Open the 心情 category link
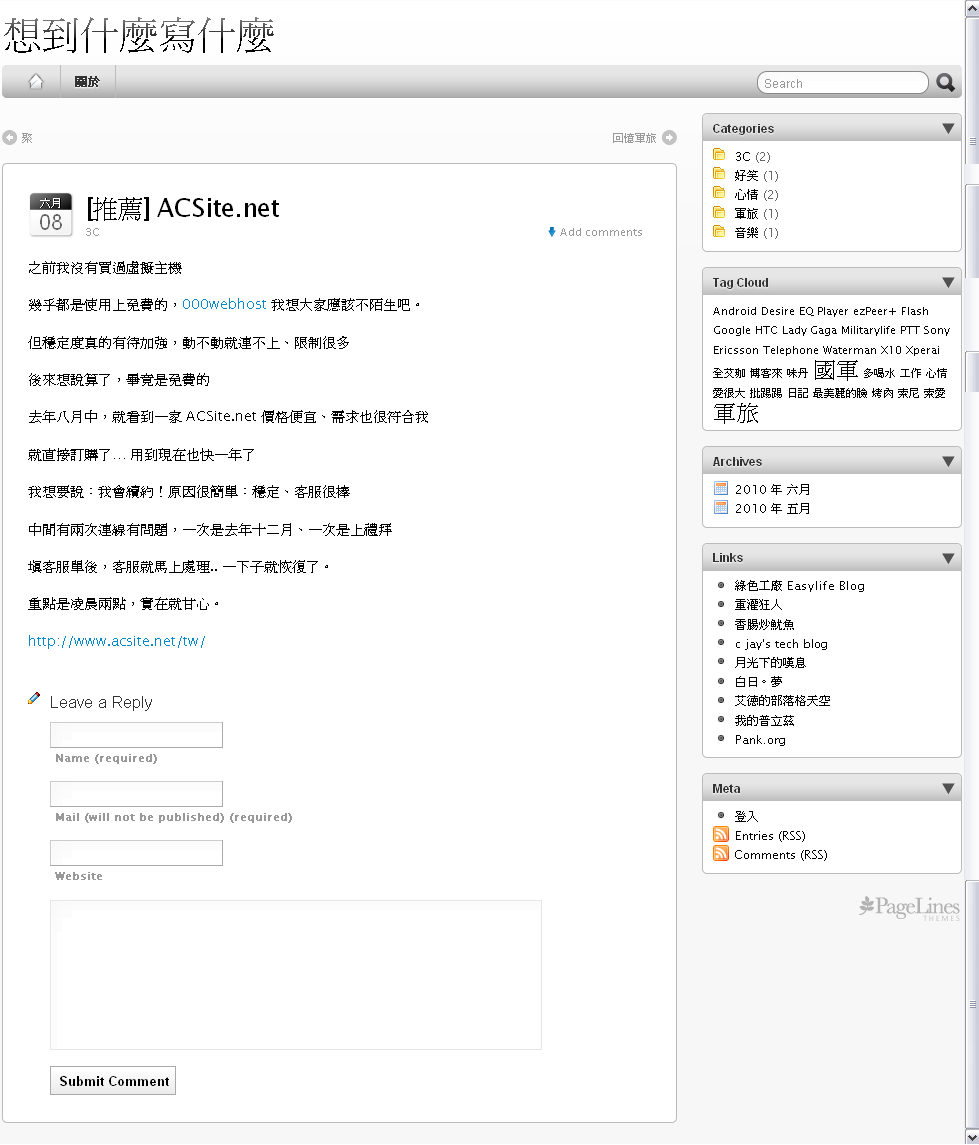The width and height of the screenshot is (979, 1145). (746, 194)
